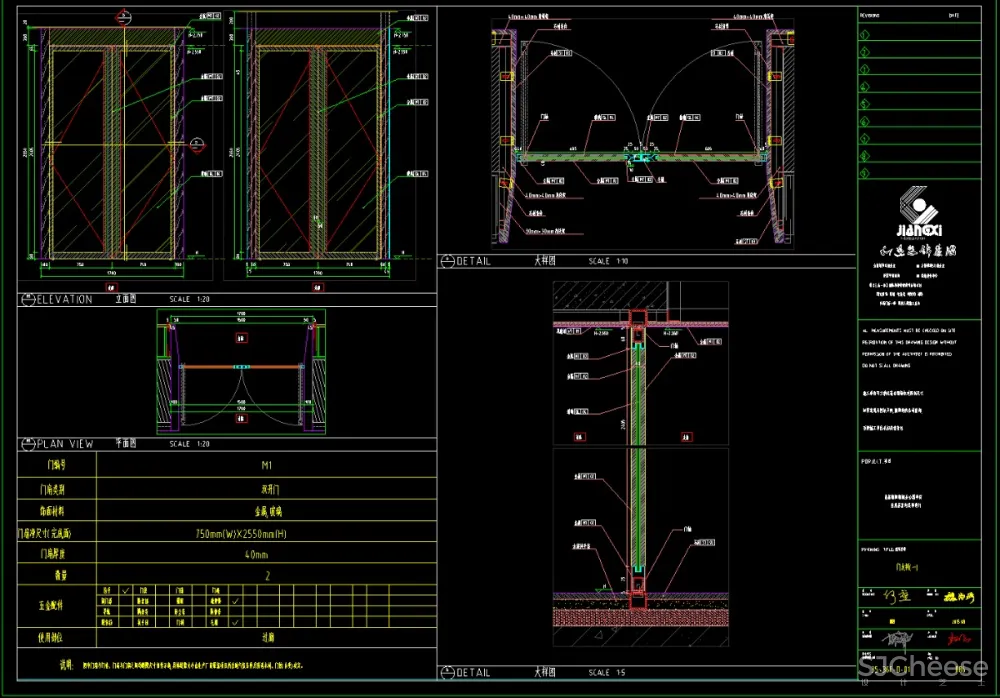Click the checkmark in hardware table second row

234,601
